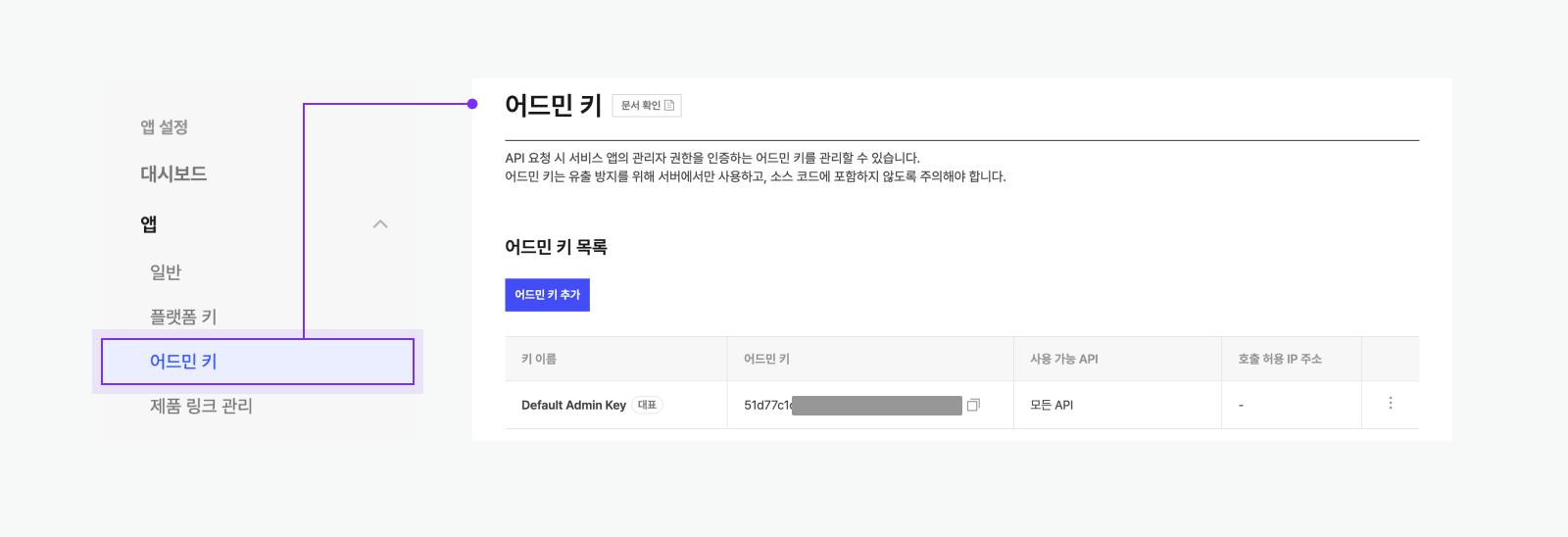
Task: Select 일반 in the sidebar
Action: point(166,272)
